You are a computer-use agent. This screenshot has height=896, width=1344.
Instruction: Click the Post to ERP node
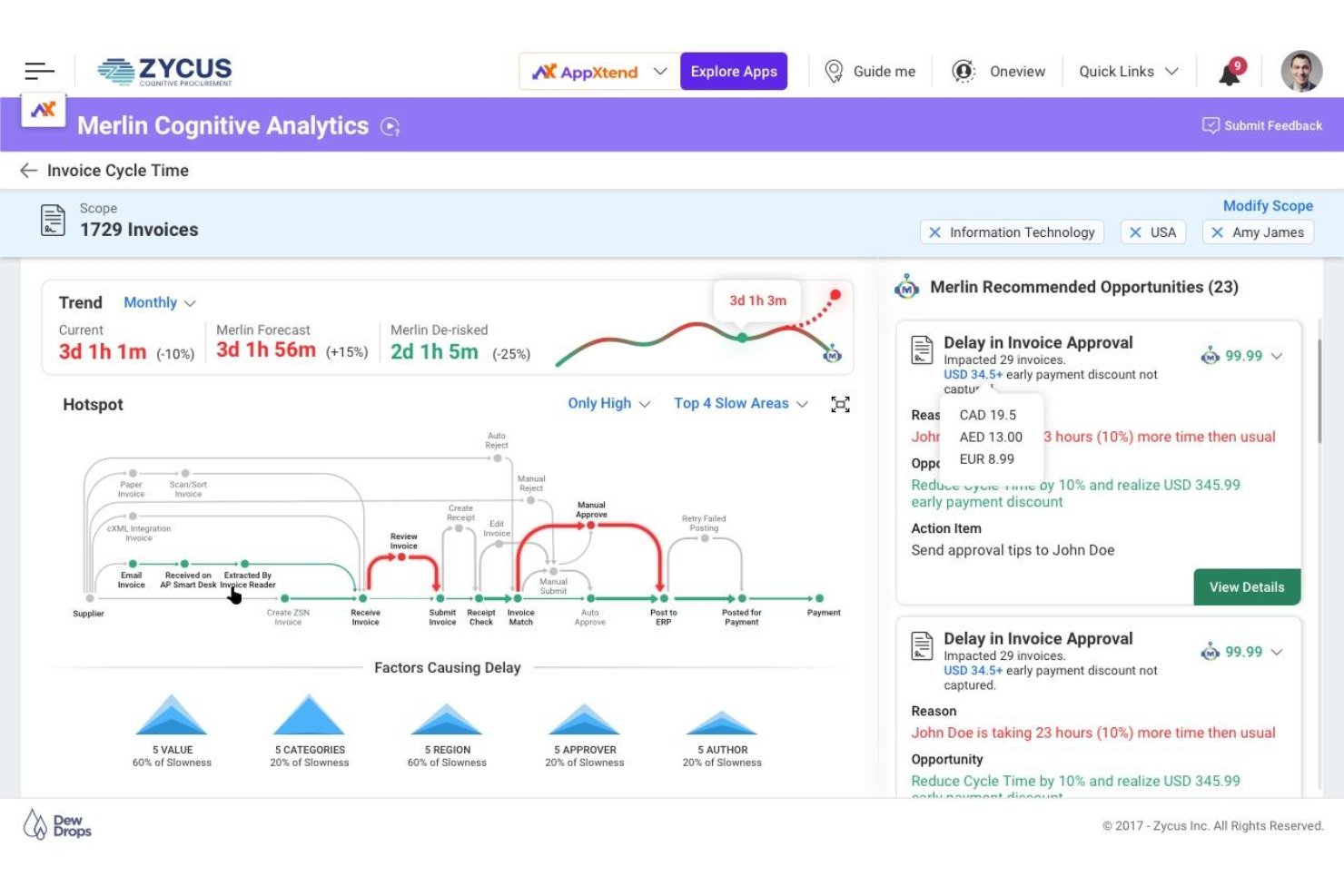pyautogui.click(x=665, y=599)
